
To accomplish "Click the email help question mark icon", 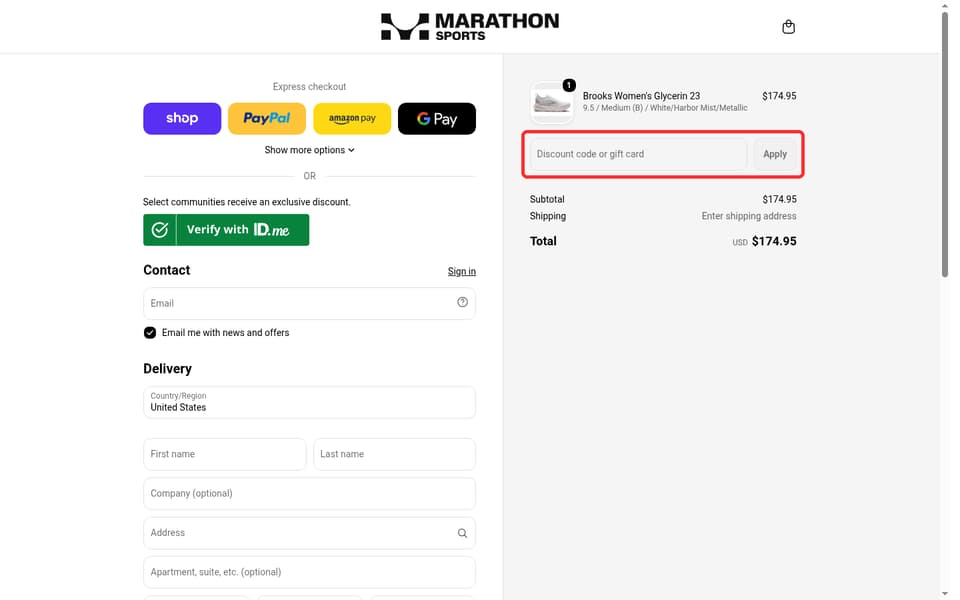I will click(x=462, y=302).
